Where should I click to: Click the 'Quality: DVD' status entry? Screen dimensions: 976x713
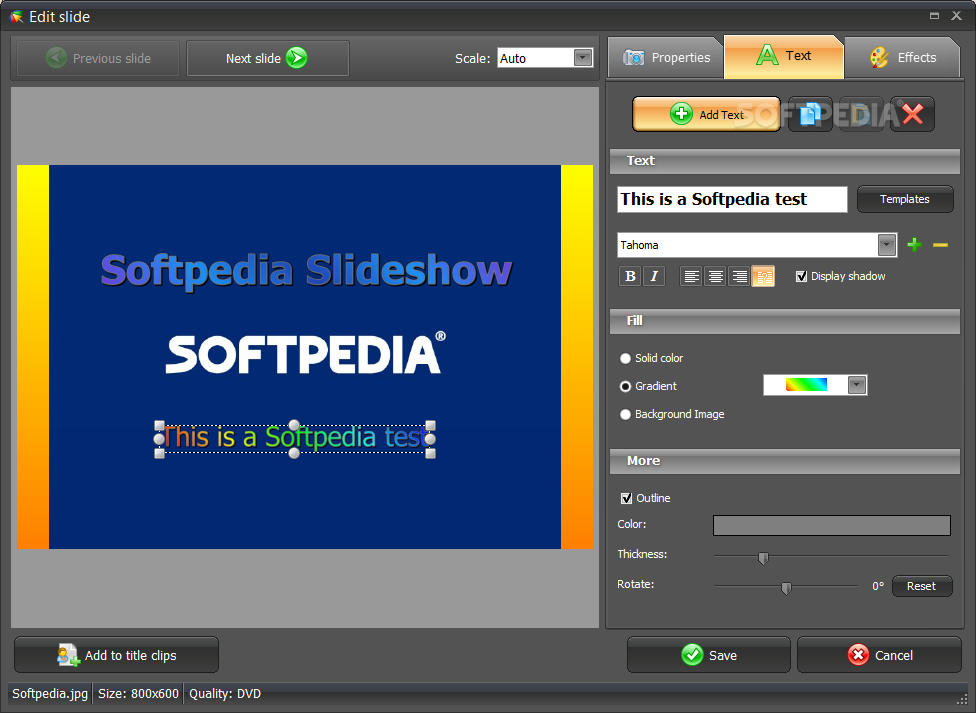[225, 693]
